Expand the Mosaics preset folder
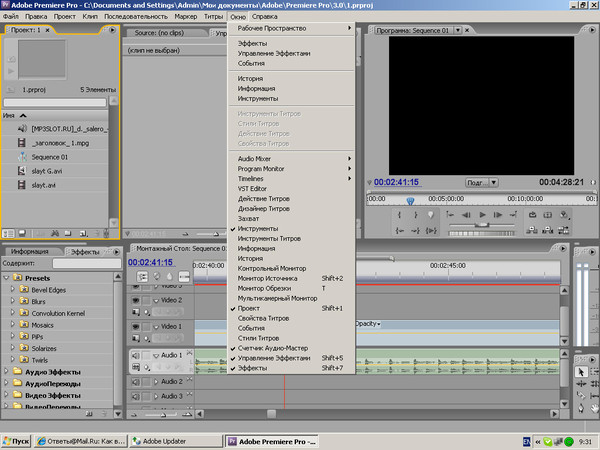Image resolution: width=600 pixels, height=450 pixels. pos(13,324)
